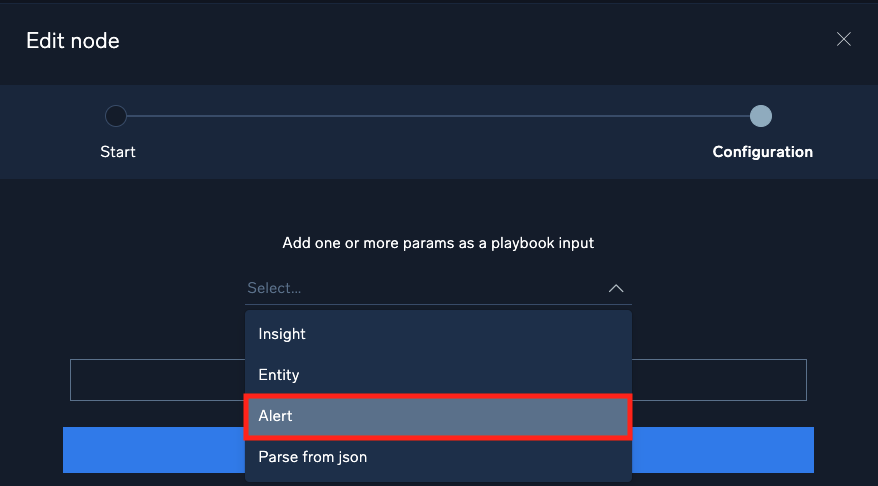This screenshot has height=486, width=878.
Task: Click the progress line between Start and Configuration
Action: click(x=438, y=116)
